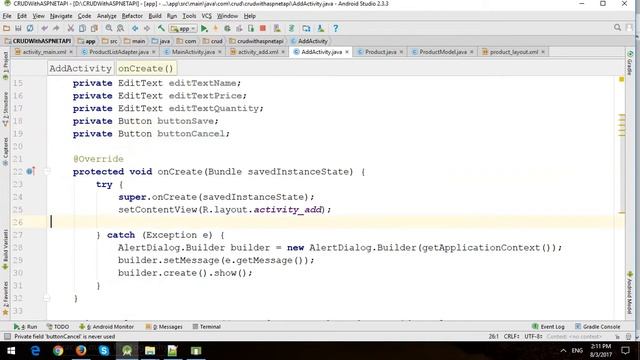This screenshot has width=640, height=360.
Task: Click the Apply Changes lightning icon
Action: coord(216,28)
